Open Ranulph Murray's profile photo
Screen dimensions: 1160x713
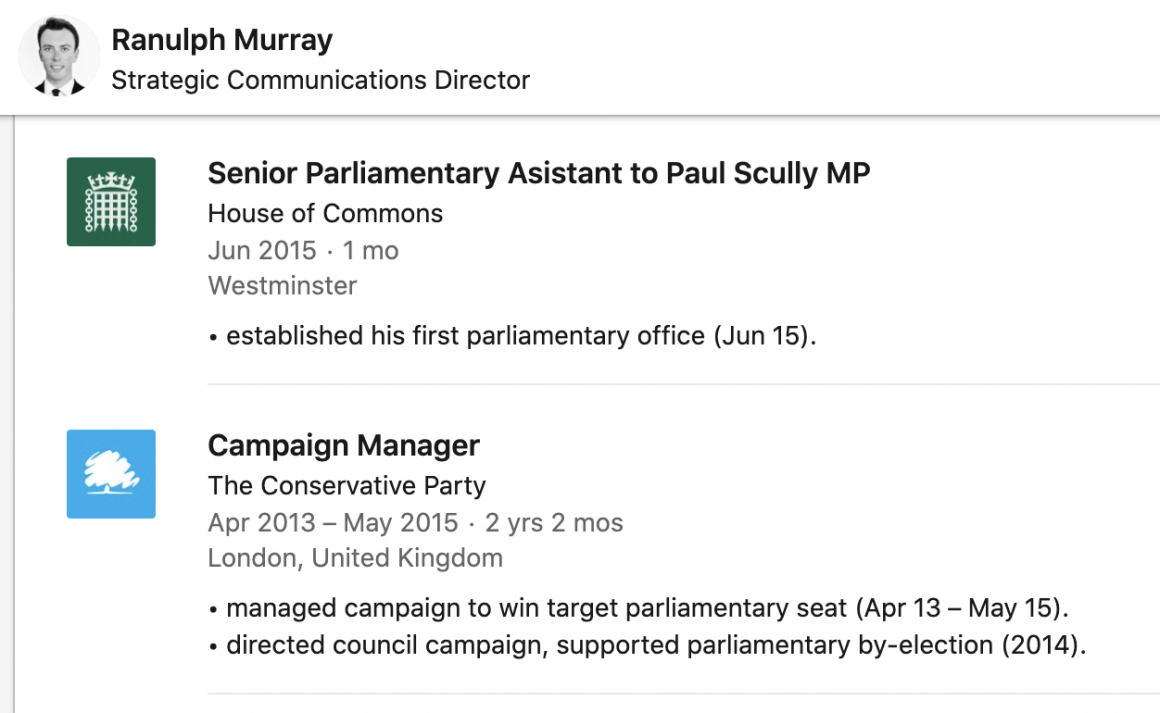[59, 58]
